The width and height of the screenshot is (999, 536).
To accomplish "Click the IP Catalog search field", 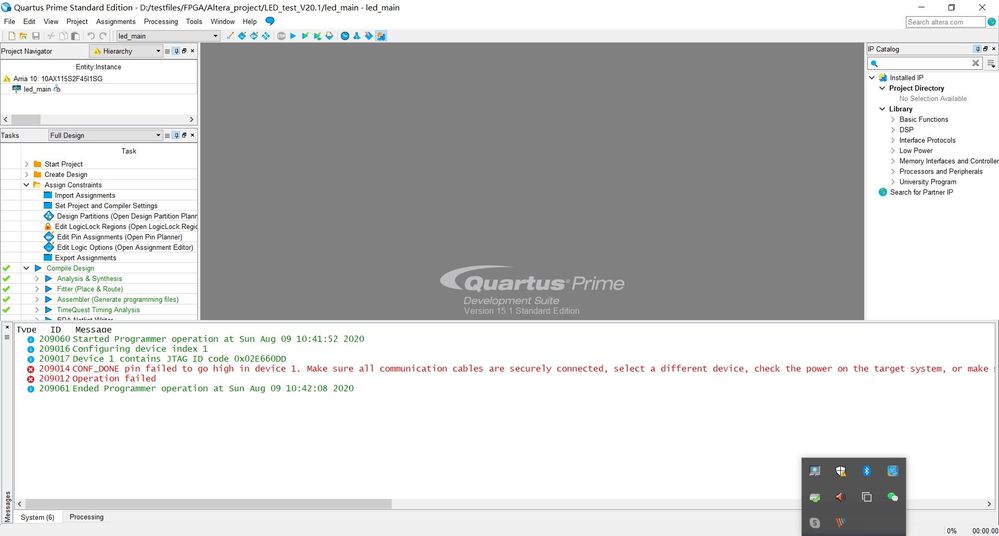I will tap(925, 63).
